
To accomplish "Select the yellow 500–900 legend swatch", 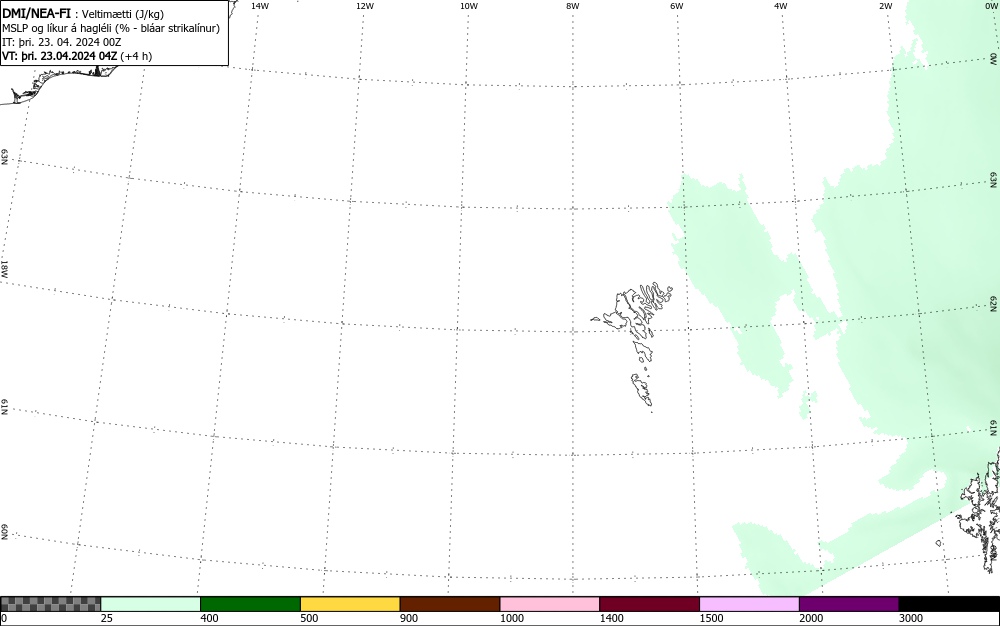I will (350, 604).
